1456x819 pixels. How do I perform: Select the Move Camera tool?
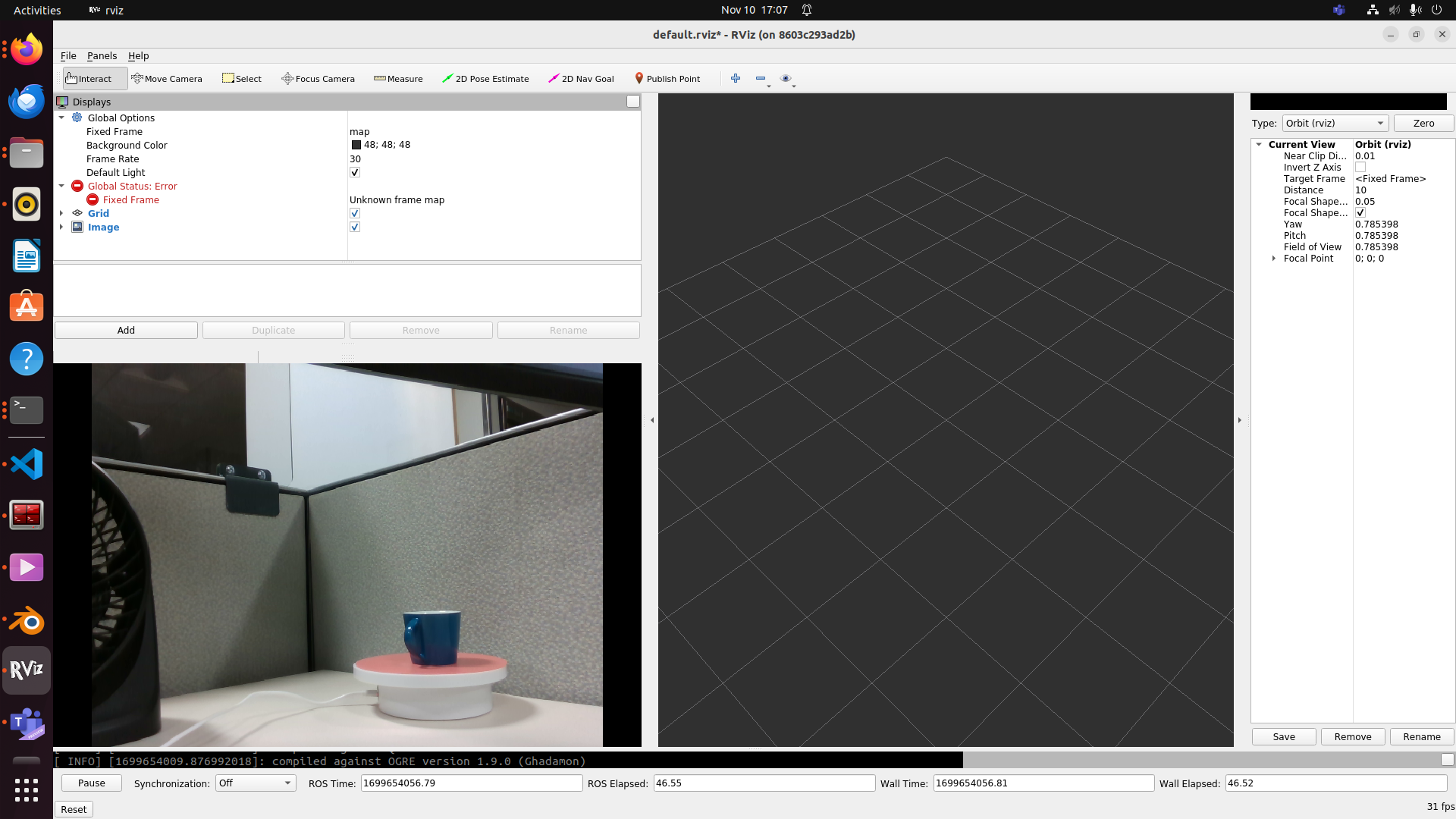(x=167, y=79)
